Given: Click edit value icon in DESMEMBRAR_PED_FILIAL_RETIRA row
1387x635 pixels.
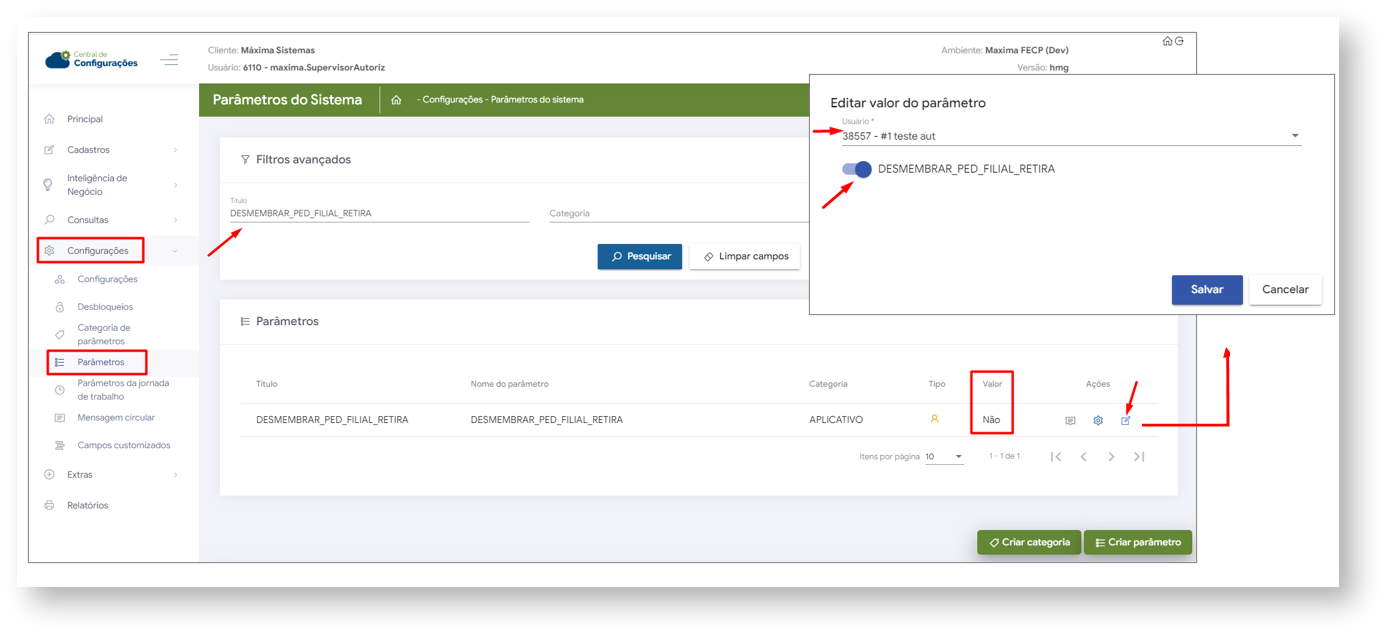Looking at the screenshot, I should (1126, 421).
